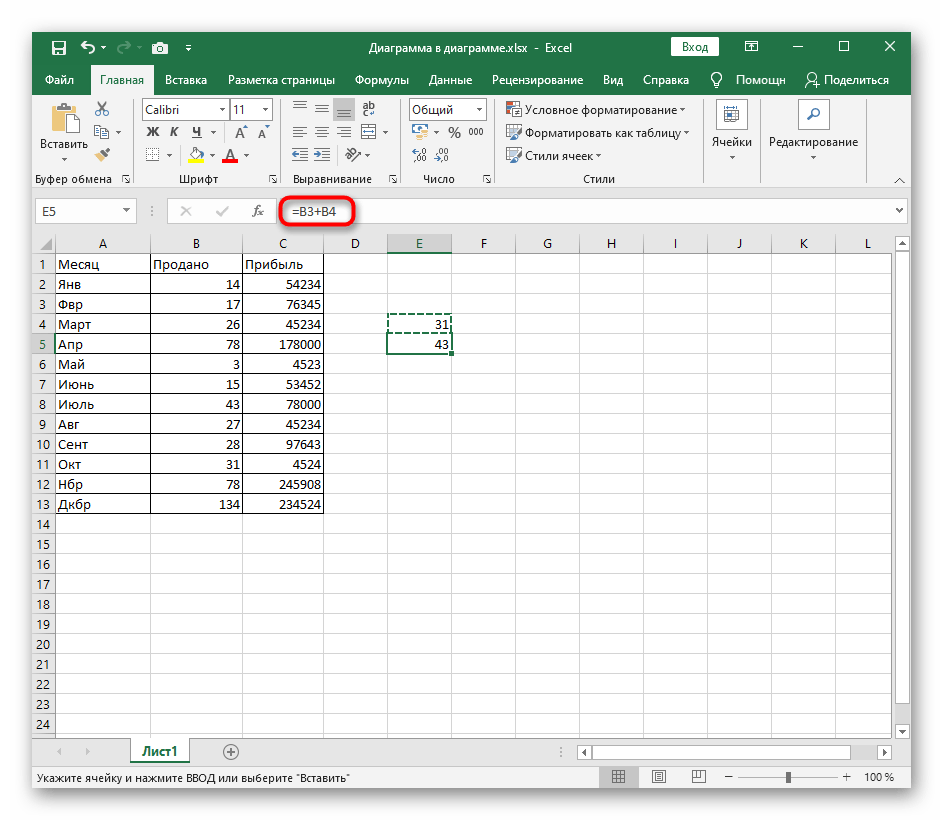The height and width of the screenshot is (820, 943).
Task: Expand the Общий number format dropdown
Action: point(479,110)
